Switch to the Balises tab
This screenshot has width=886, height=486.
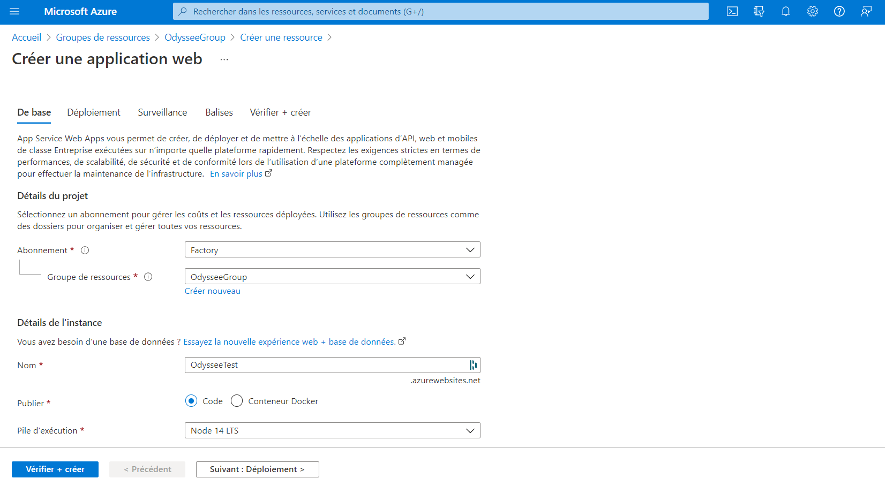tap(219, 112)
